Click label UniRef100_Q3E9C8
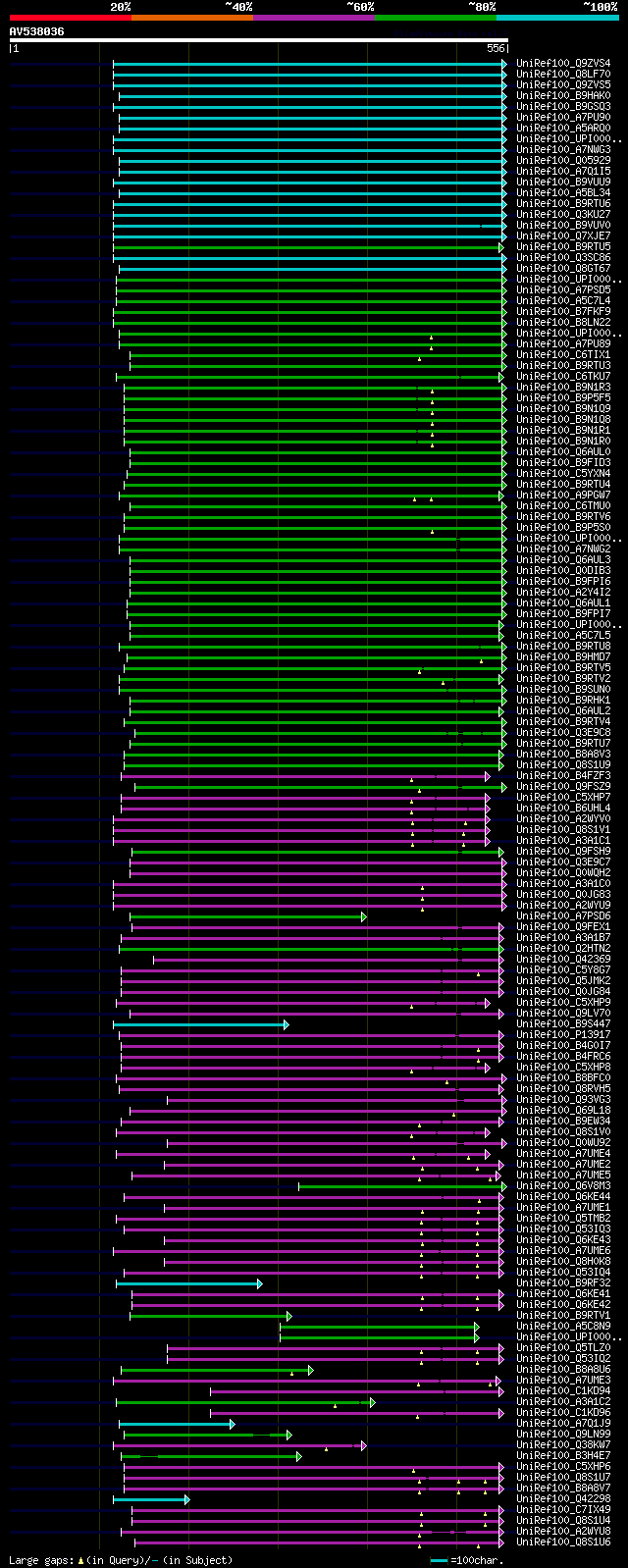The height and width of the screenshot is (1568, 628). (x=563, y=733)
